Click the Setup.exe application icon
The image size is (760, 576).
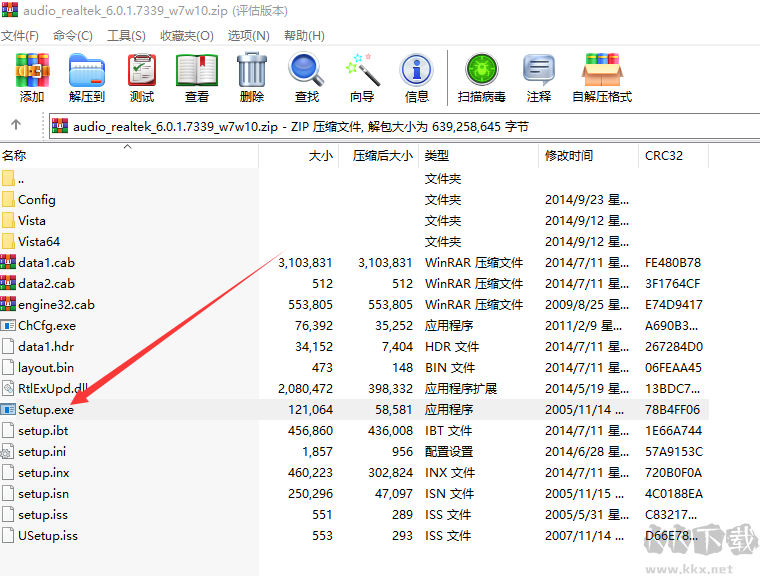pyautogui.click(x=8, y=410)
